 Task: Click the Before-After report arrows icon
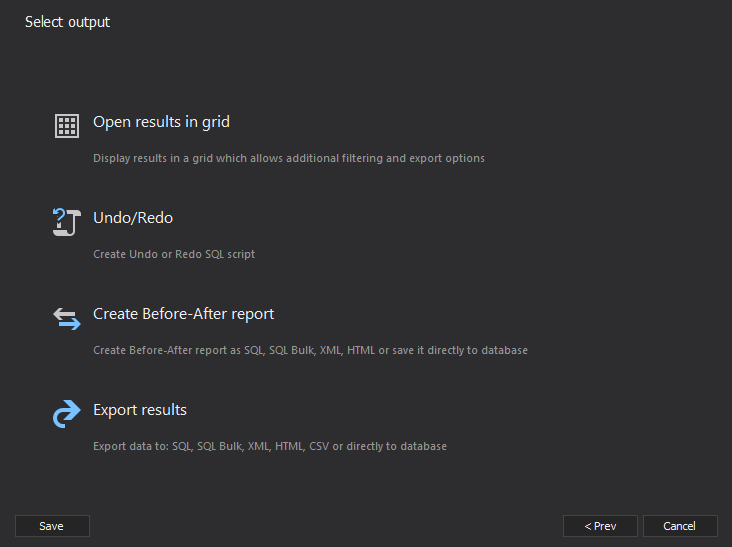pos(67,319)
